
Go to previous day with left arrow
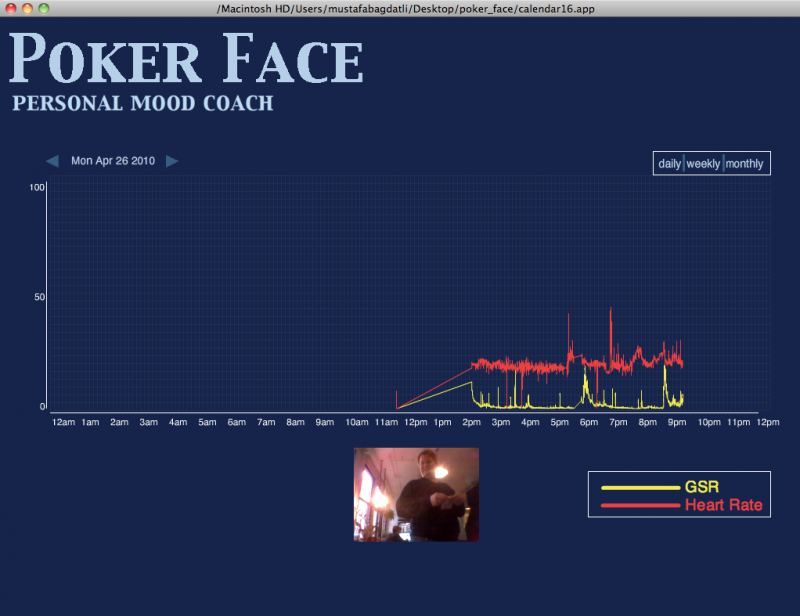(53, 161)
